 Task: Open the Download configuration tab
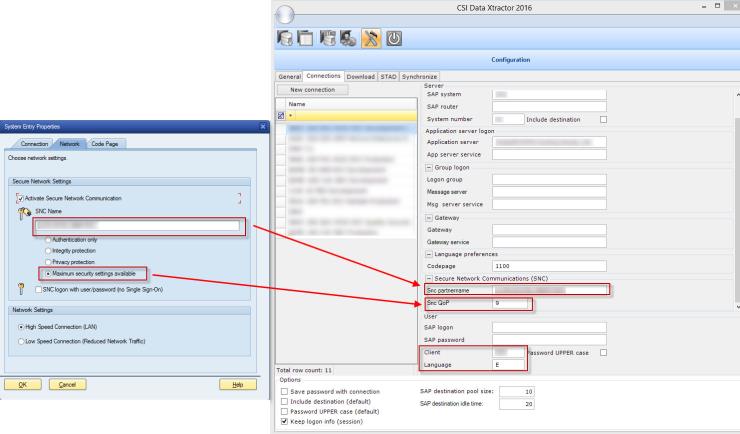coord(361,76)
